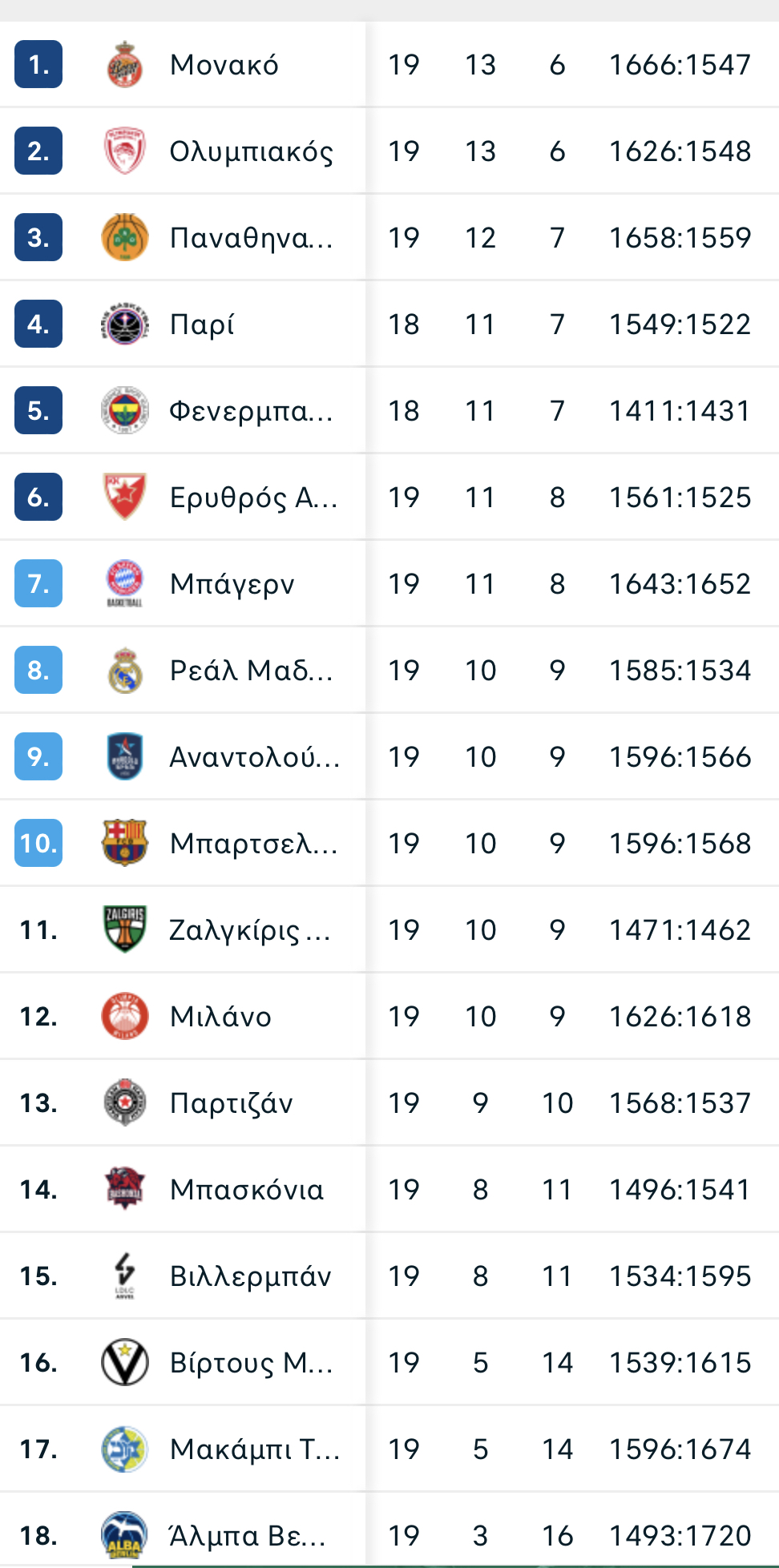Viewport: 779px width, 1568px height.
Task: Open the Παρτιζάν team page
Action: tap(232, 1102)
